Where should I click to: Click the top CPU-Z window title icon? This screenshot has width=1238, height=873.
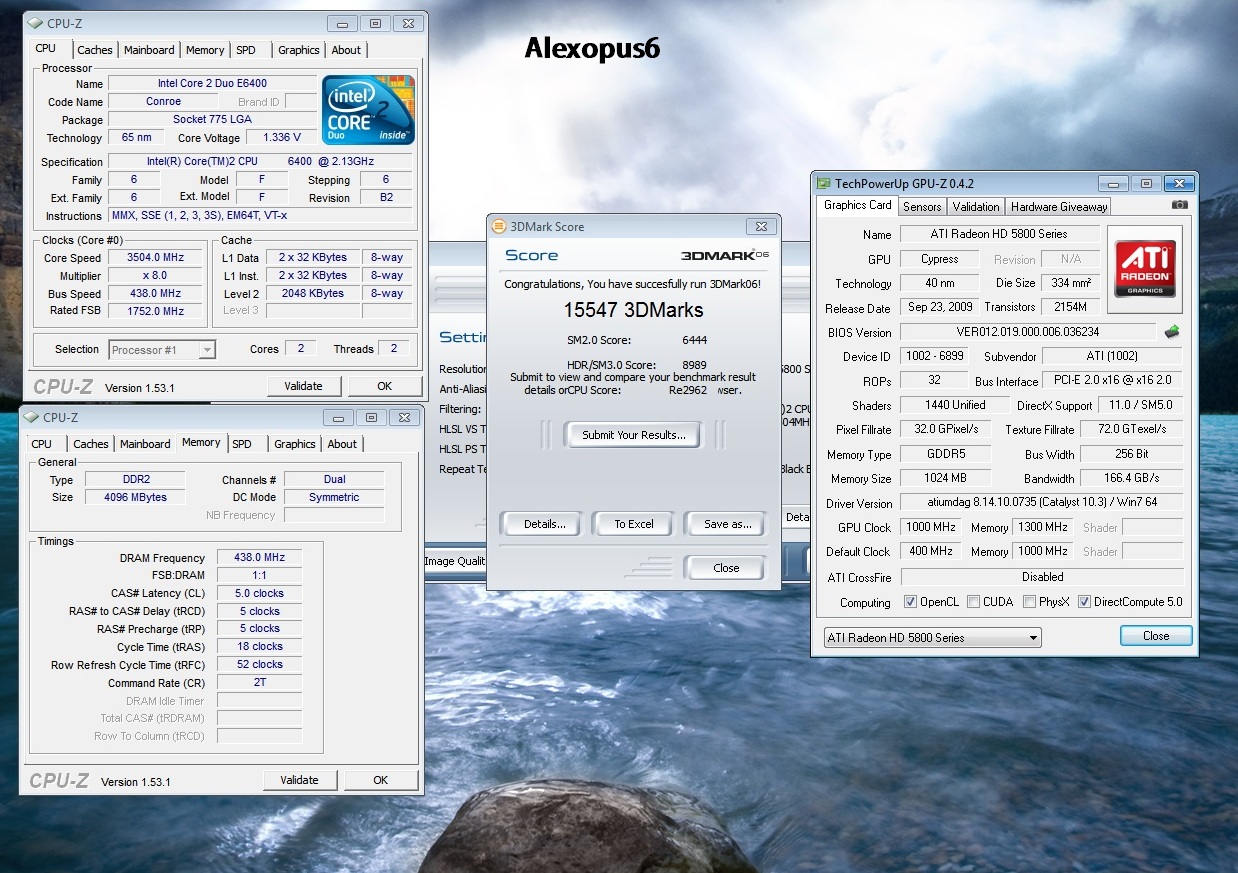[x=33, y=23]
